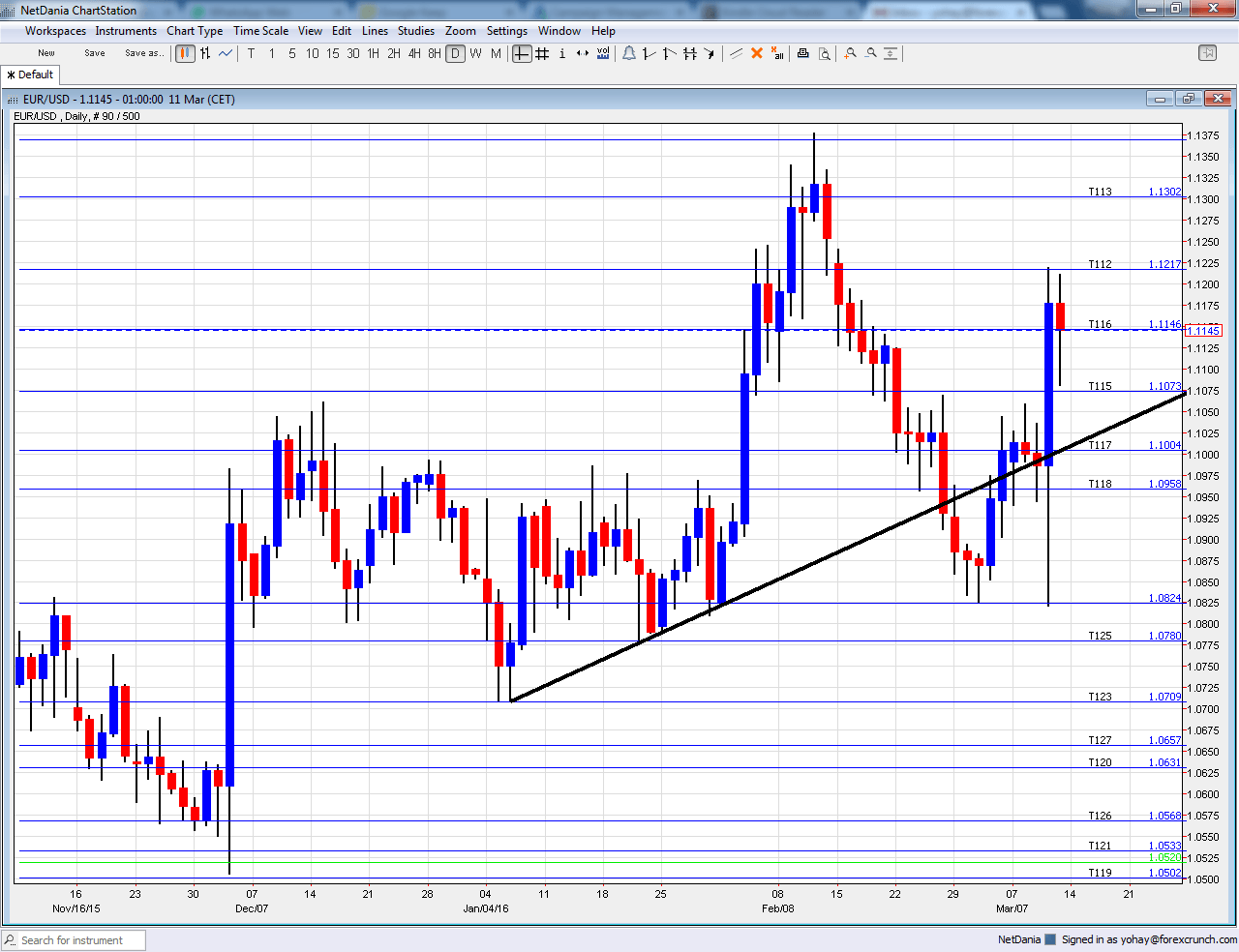
Task: Select the candlestick chart type icon
Action: pos(185,53)
